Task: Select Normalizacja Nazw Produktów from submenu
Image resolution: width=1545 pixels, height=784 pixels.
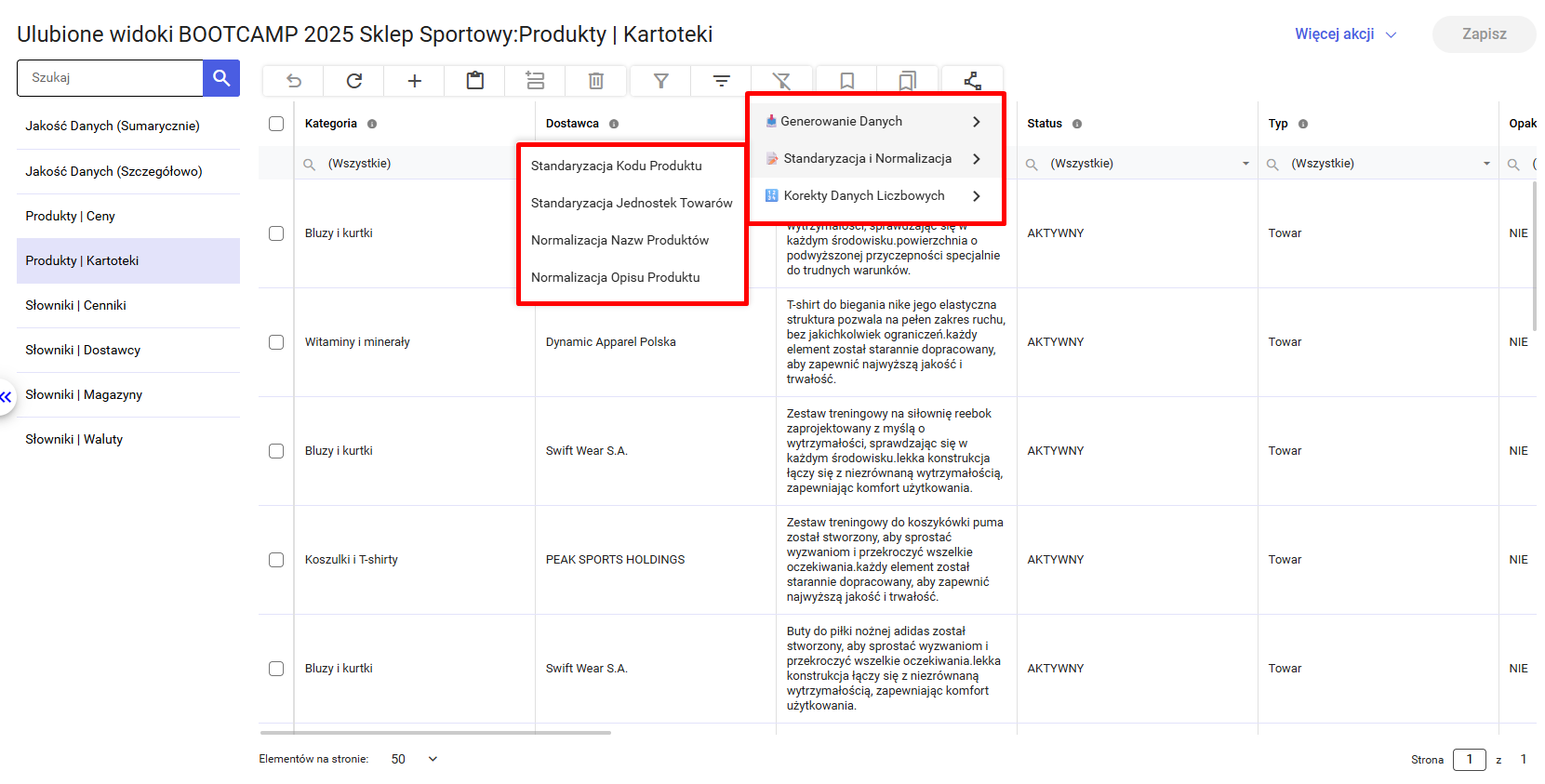Action: pyautogui.click(x=619, y=240)
